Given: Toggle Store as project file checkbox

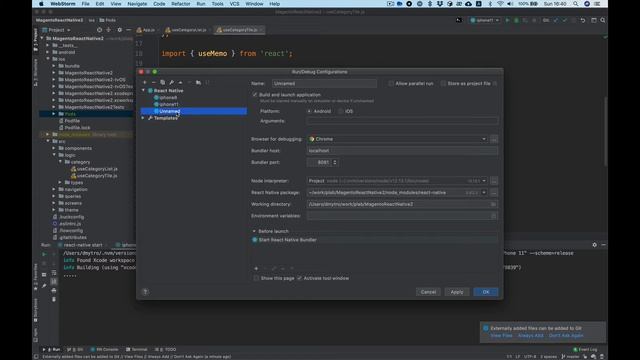Looking at the screenshot, I should click(x=443, y=83).
